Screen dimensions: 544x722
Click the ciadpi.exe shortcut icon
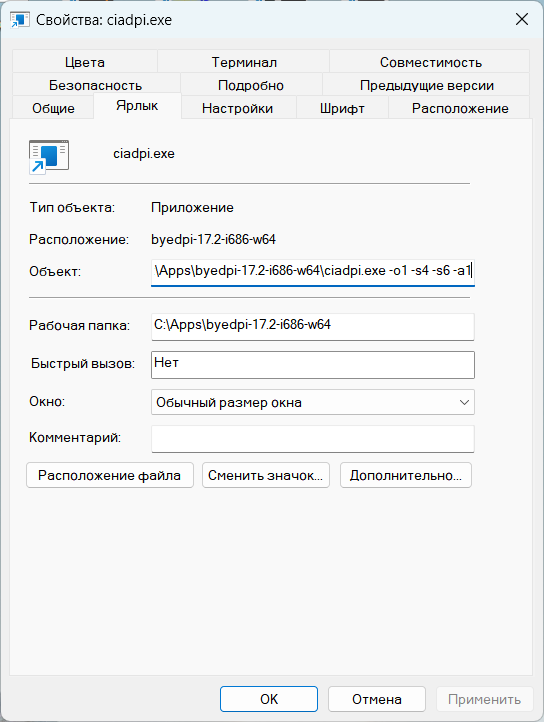pos(48,157)
